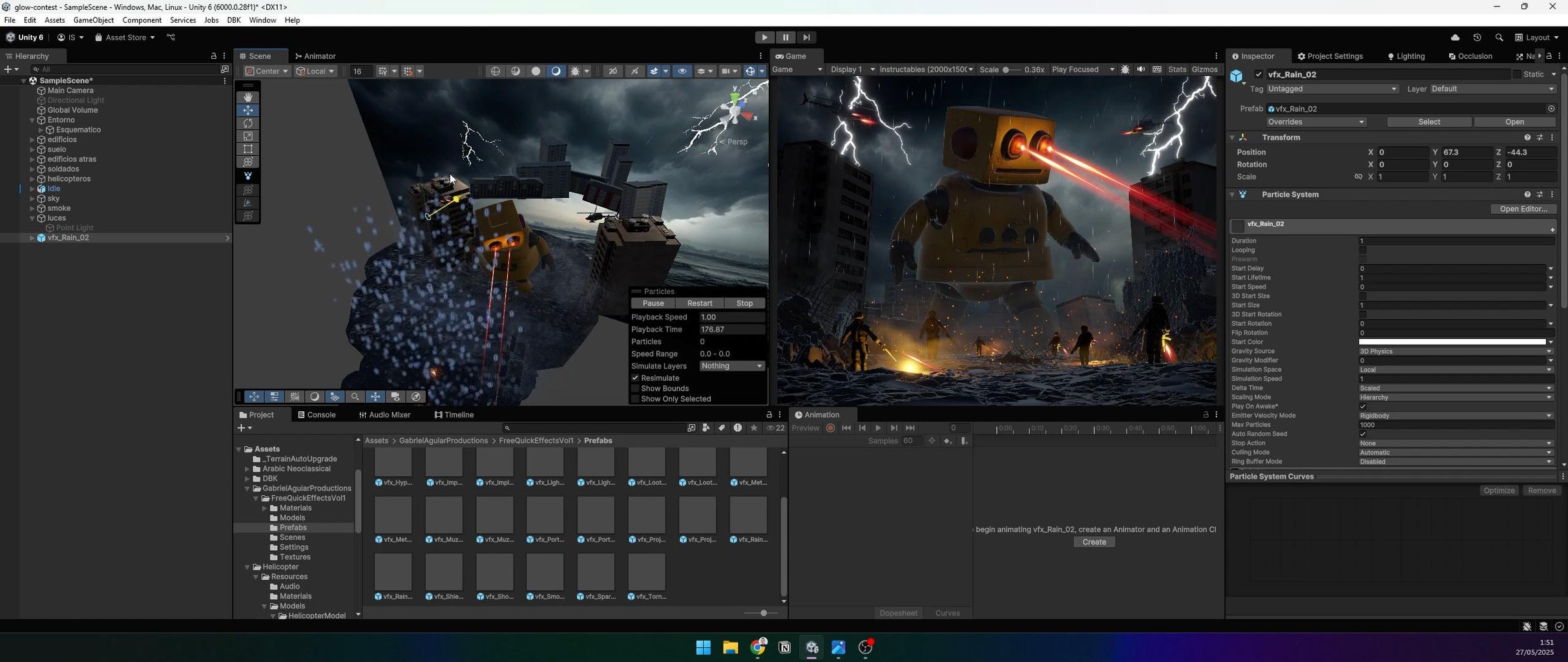This screenshot has width=1568, height=662.
Task: Toggle Play On Awake checkbox
Action: click(1363, 407)
